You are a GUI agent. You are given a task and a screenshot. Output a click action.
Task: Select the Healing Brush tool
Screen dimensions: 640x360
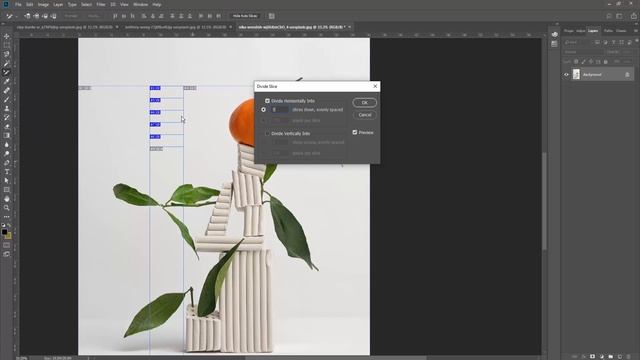point(7,90)
